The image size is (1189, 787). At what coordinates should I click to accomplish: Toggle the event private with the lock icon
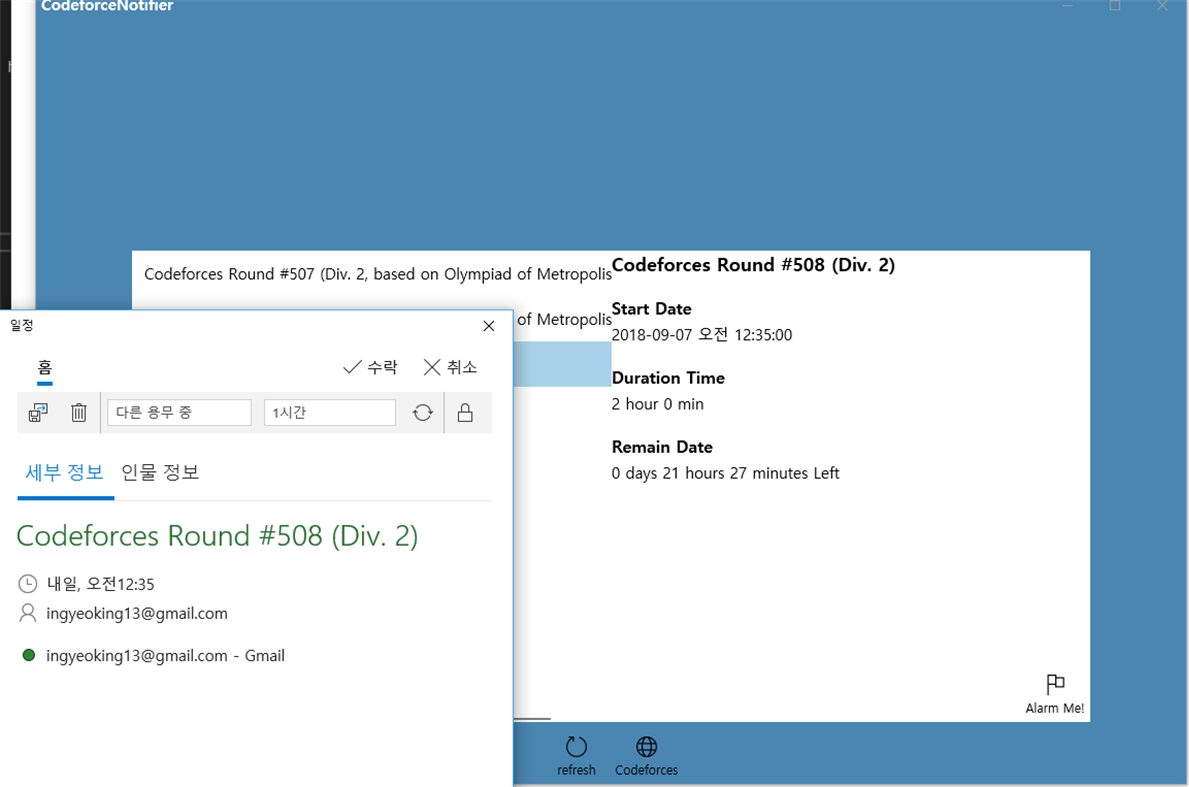465,412
